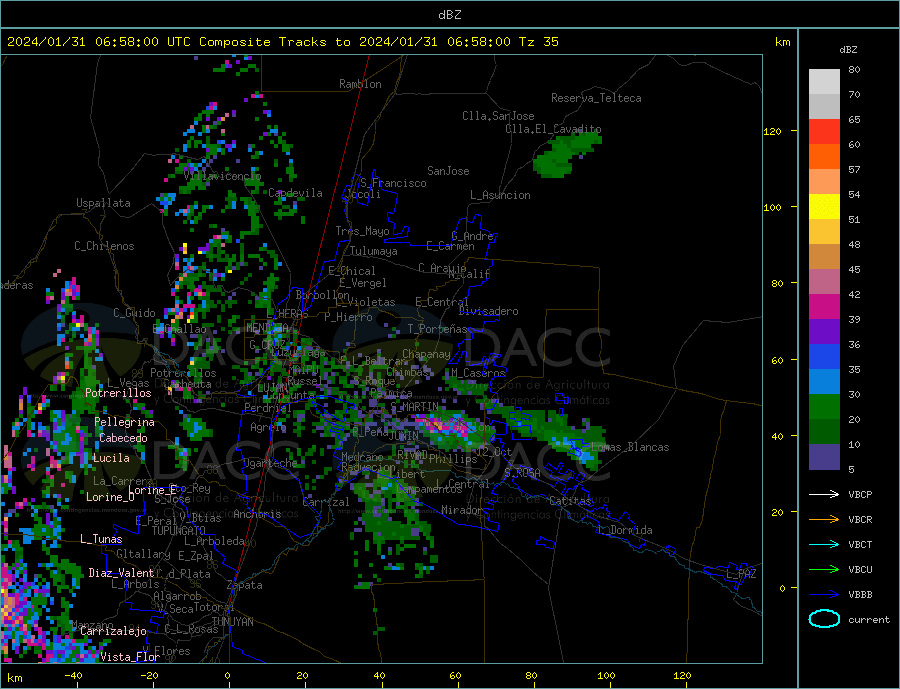The height and width of the screenshot is (689, 900).
Task: Click the C_Chilenos map label
Action: (104, 246)
